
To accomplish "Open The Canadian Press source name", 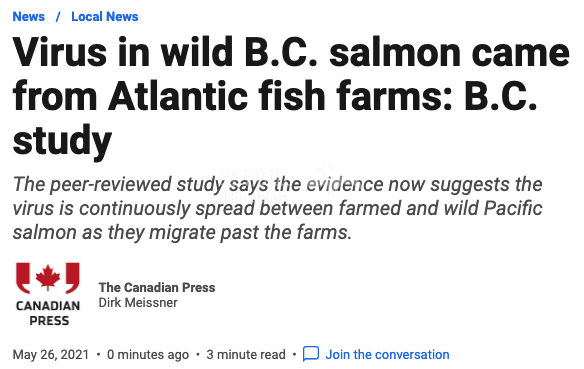I will click(x=157, y=287).
